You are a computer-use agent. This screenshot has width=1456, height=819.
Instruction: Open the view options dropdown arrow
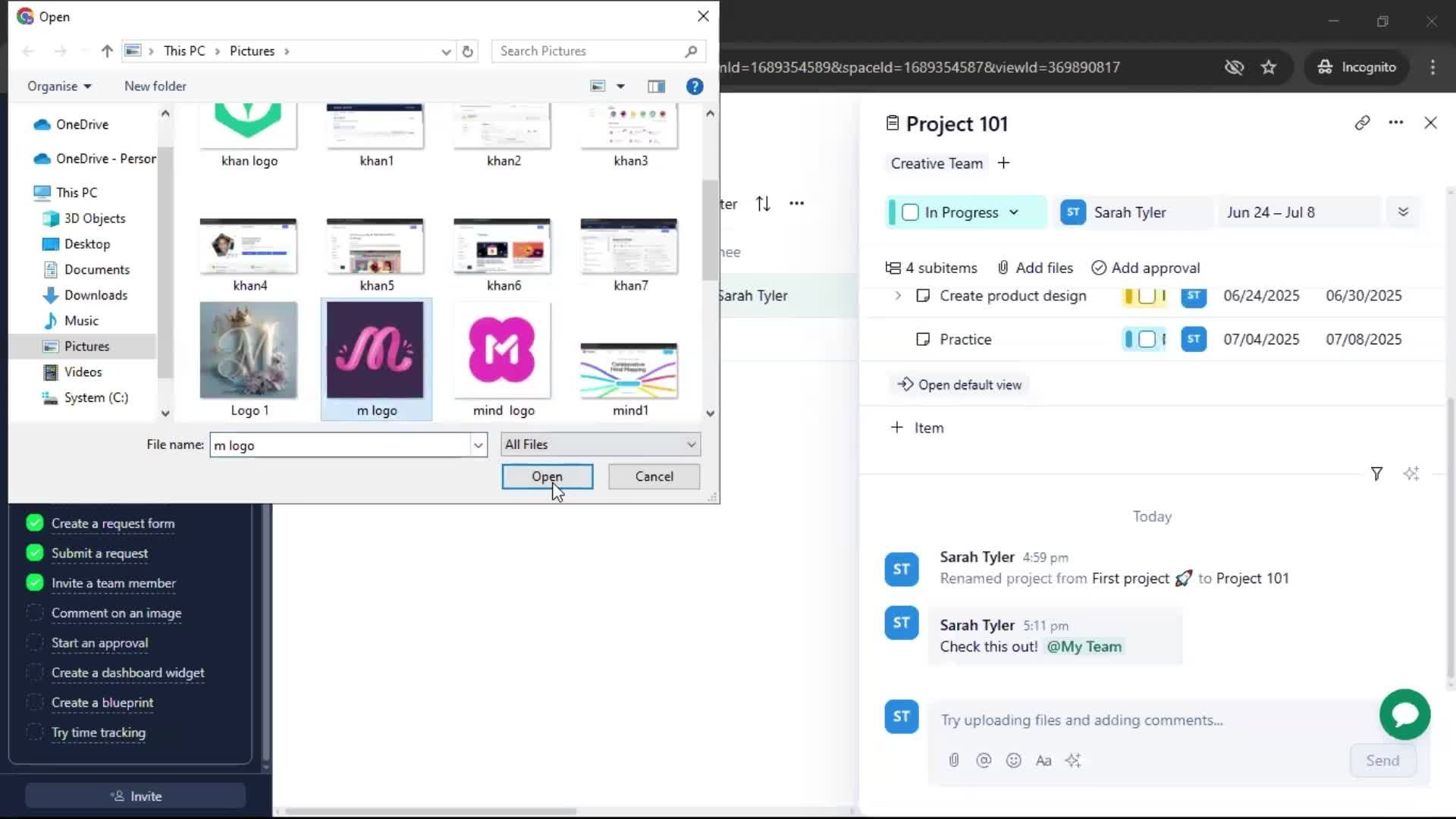tap(620, 86)
